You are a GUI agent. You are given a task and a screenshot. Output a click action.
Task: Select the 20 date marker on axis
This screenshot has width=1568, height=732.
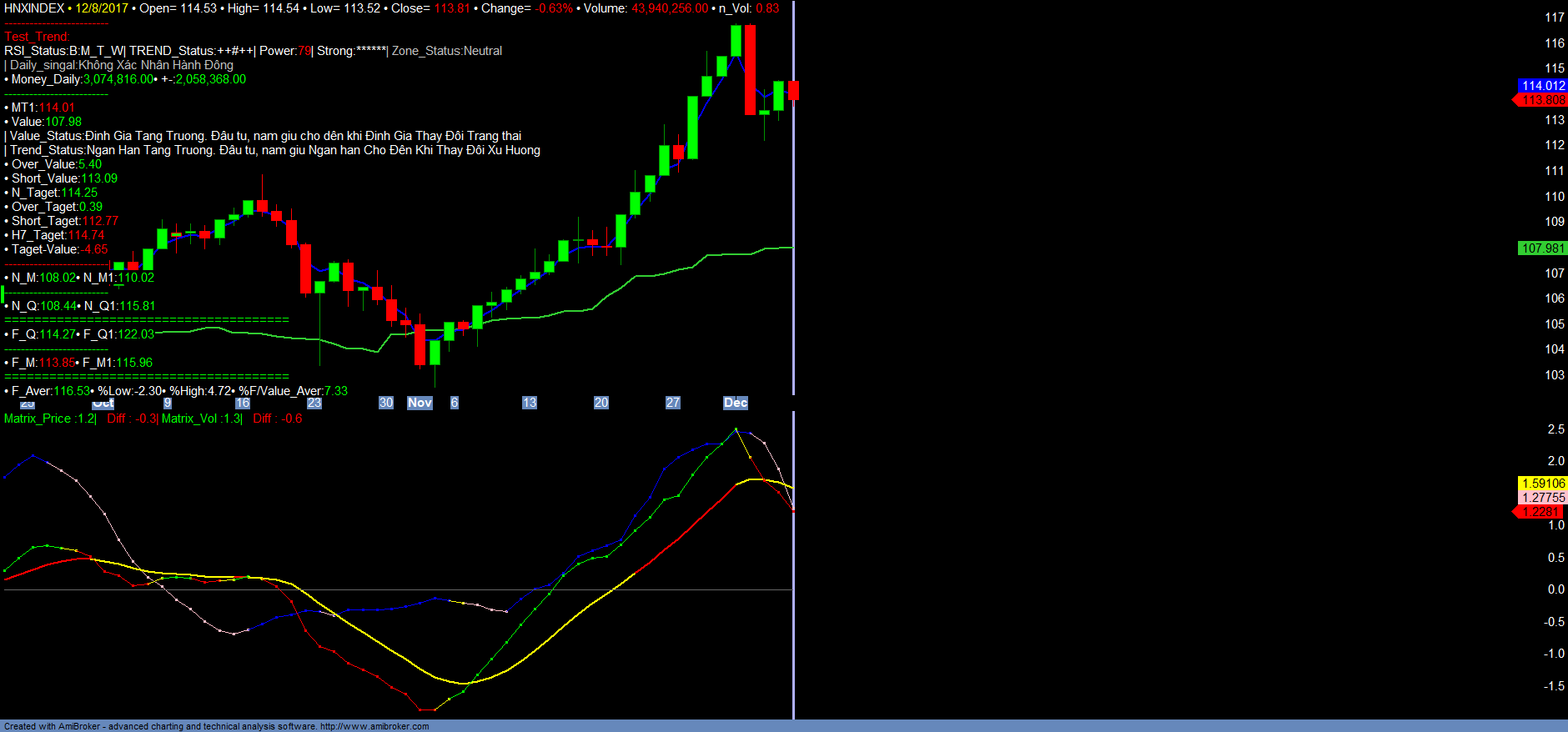tap(601, 403)
